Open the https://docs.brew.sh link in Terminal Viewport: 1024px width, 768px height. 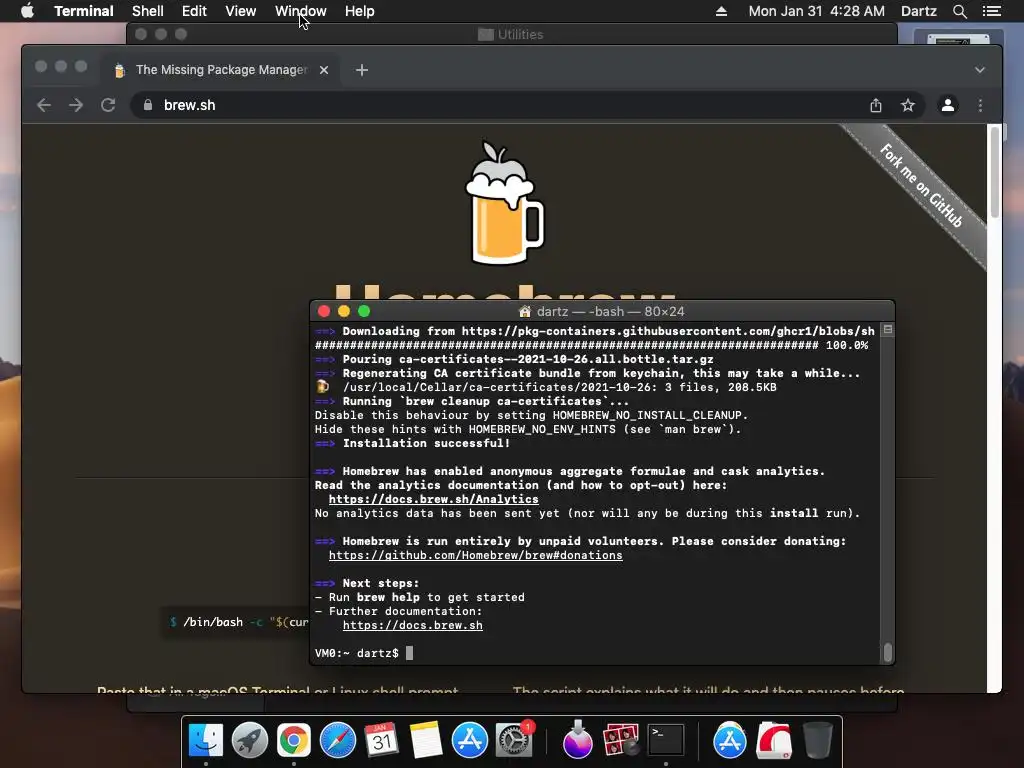tap(413, 625)
